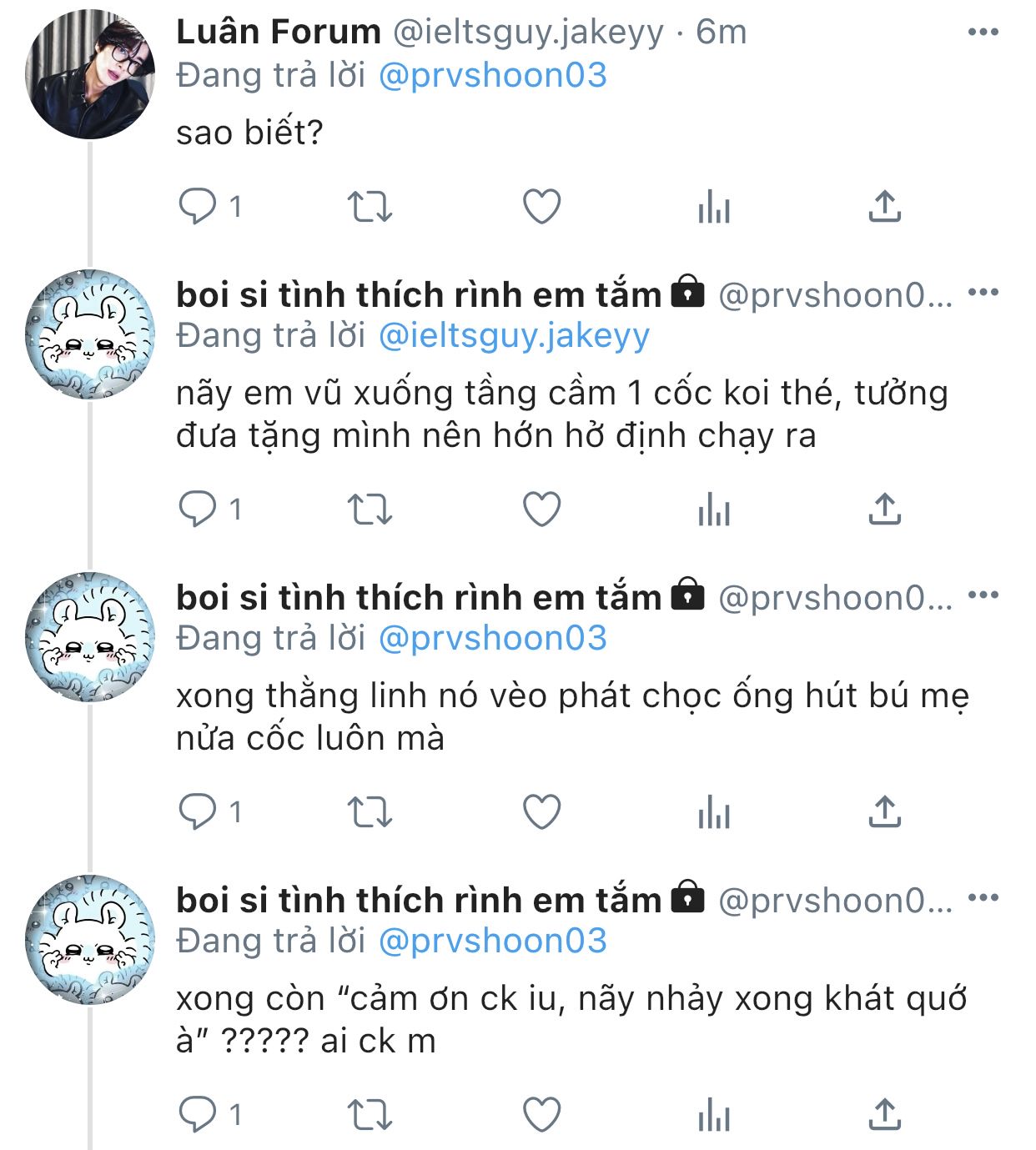
Task: Open more options on "thằng linh" tweet
Action: [x=983, y=595]
